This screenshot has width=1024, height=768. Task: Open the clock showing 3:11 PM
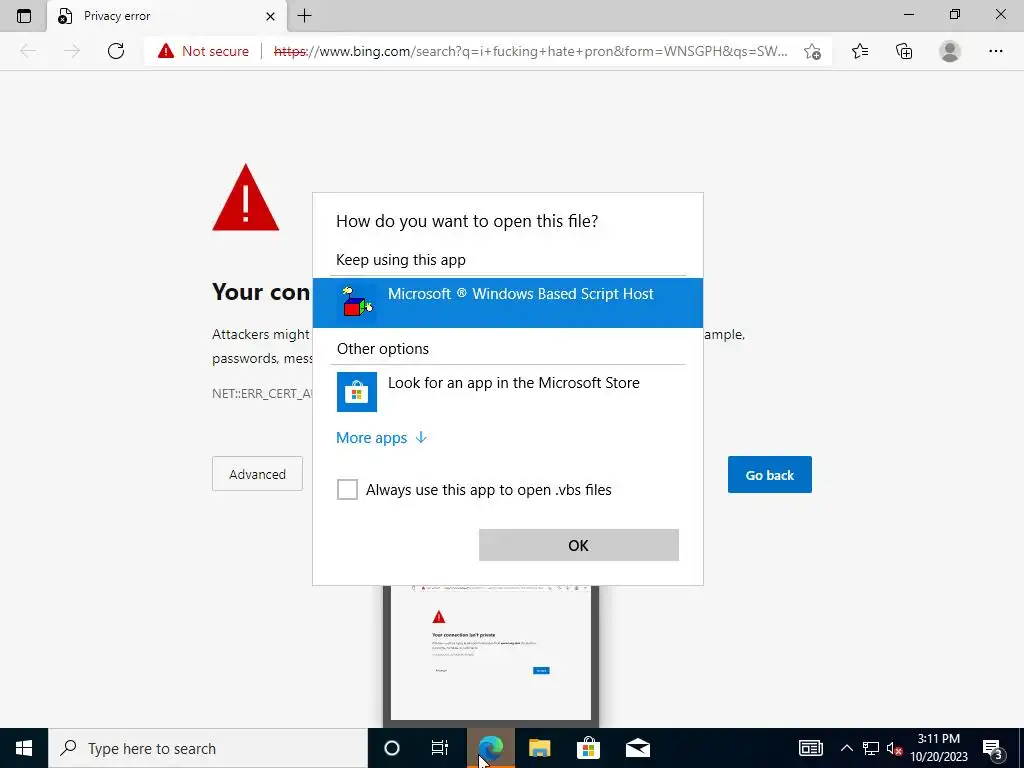pos(939,748)
